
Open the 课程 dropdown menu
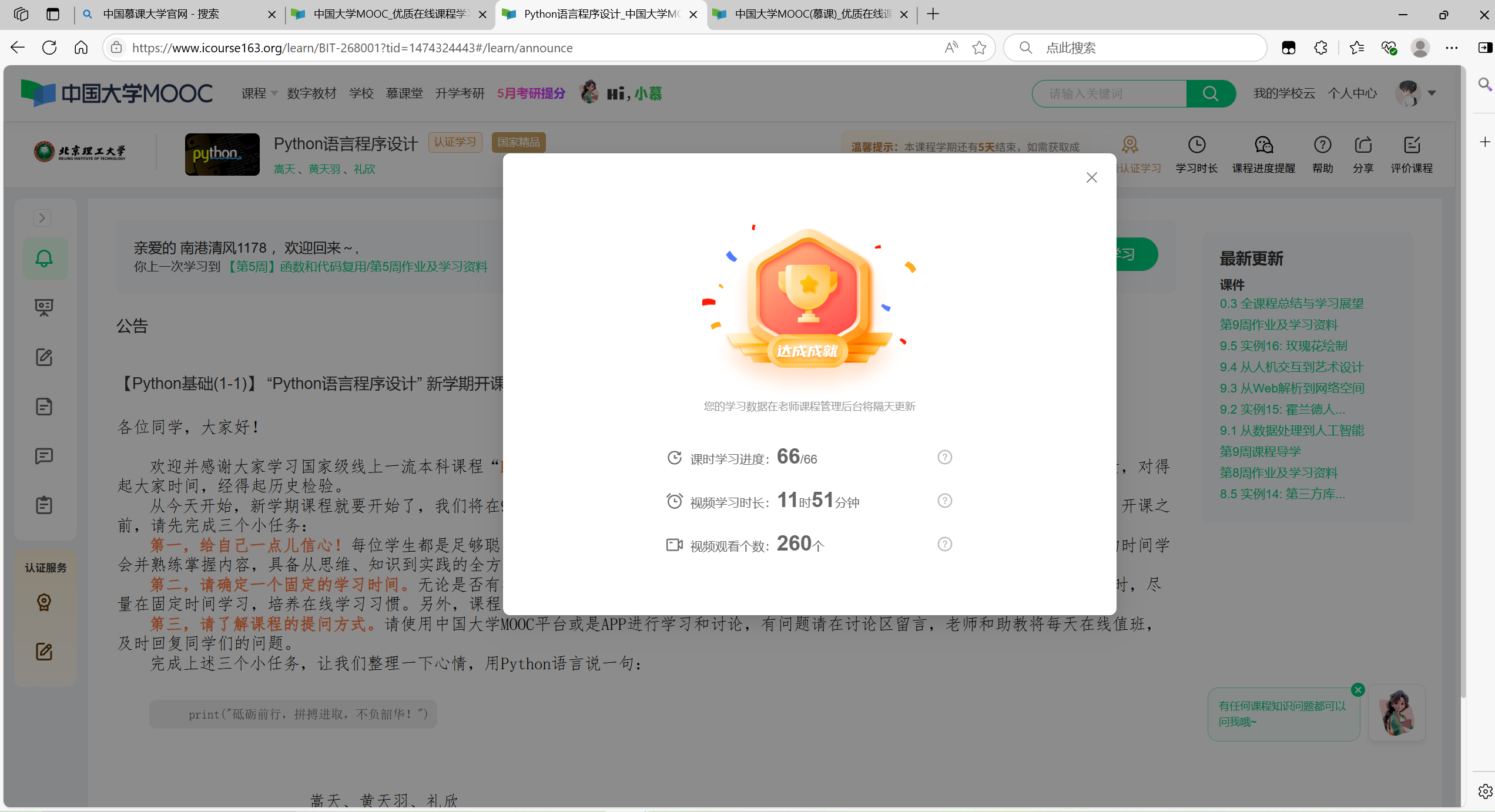click(259, 93)
